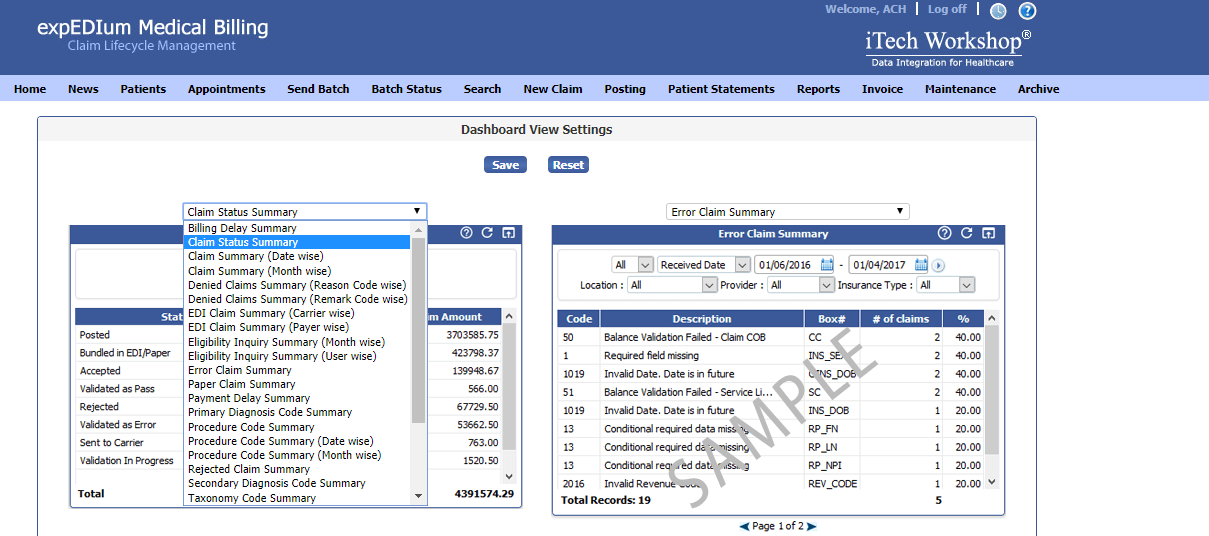Open the calendar picker for the 01/06/2016 date

(x=827, y=265)
